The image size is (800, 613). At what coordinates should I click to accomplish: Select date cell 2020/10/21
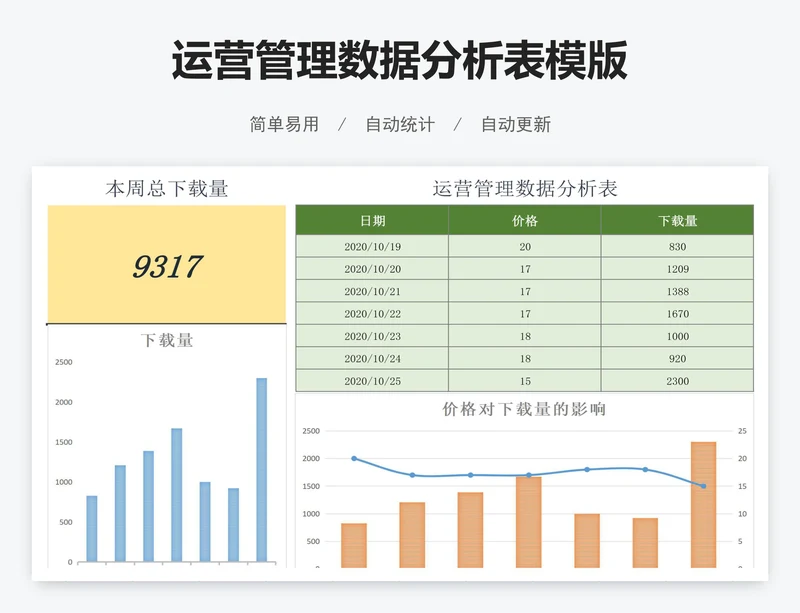point(372,291)
